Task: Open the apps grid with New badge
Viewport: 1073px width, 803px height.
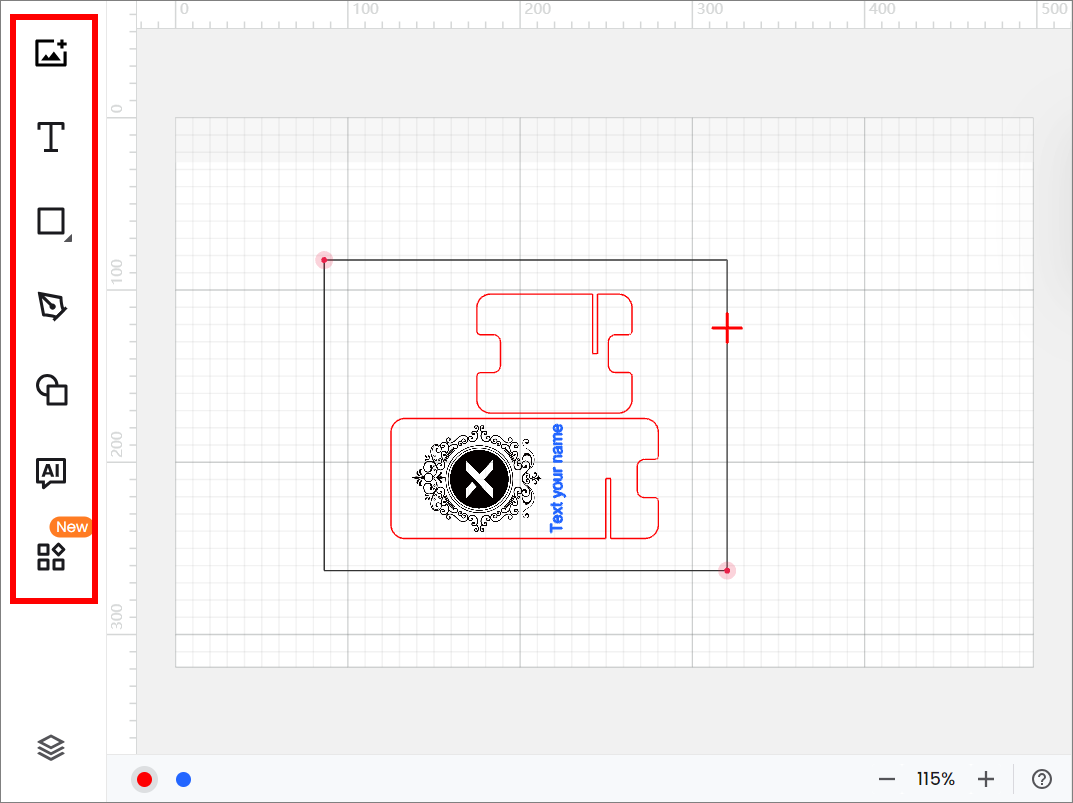Action: (51, 557)
